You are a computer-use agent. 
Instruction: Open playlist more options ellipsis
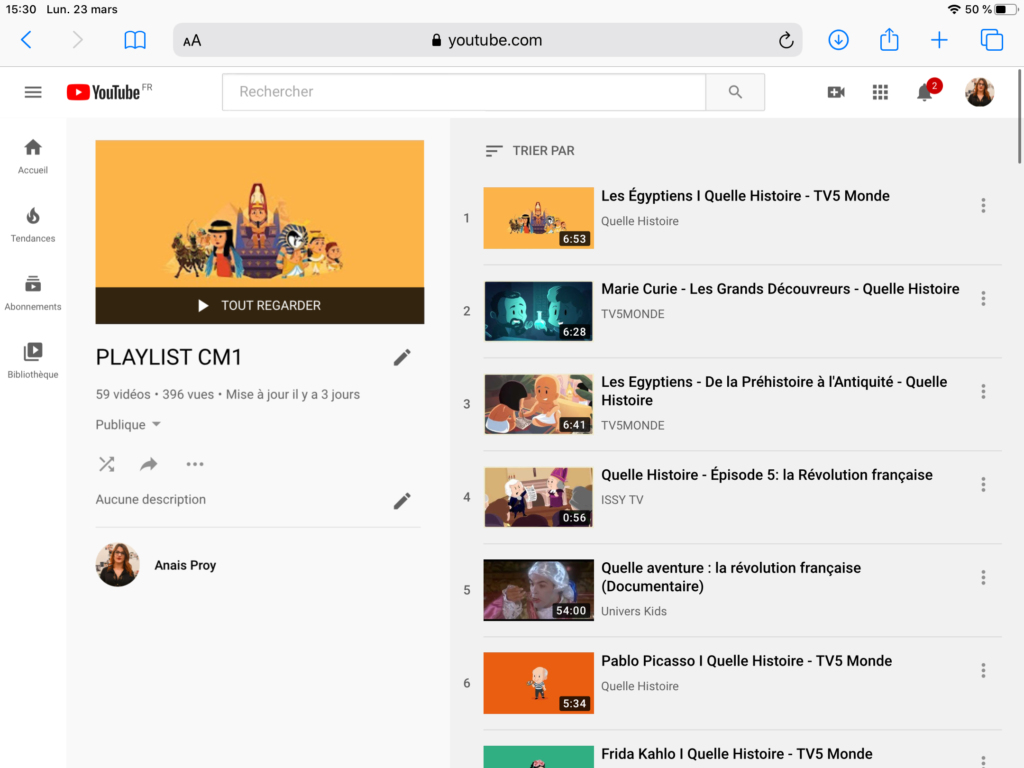pos(195,464)
